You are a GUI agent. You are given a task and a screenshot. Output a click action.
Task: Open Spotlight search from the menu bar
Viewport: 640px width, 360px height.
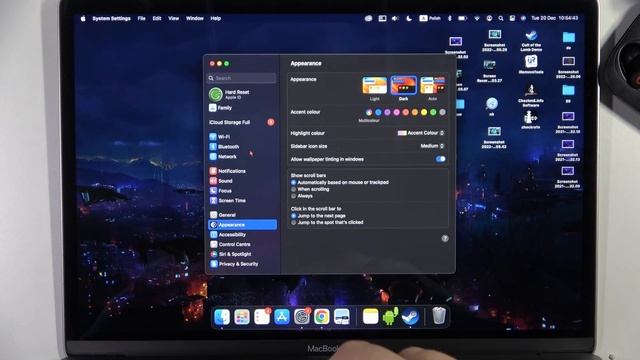pos(501,18)
